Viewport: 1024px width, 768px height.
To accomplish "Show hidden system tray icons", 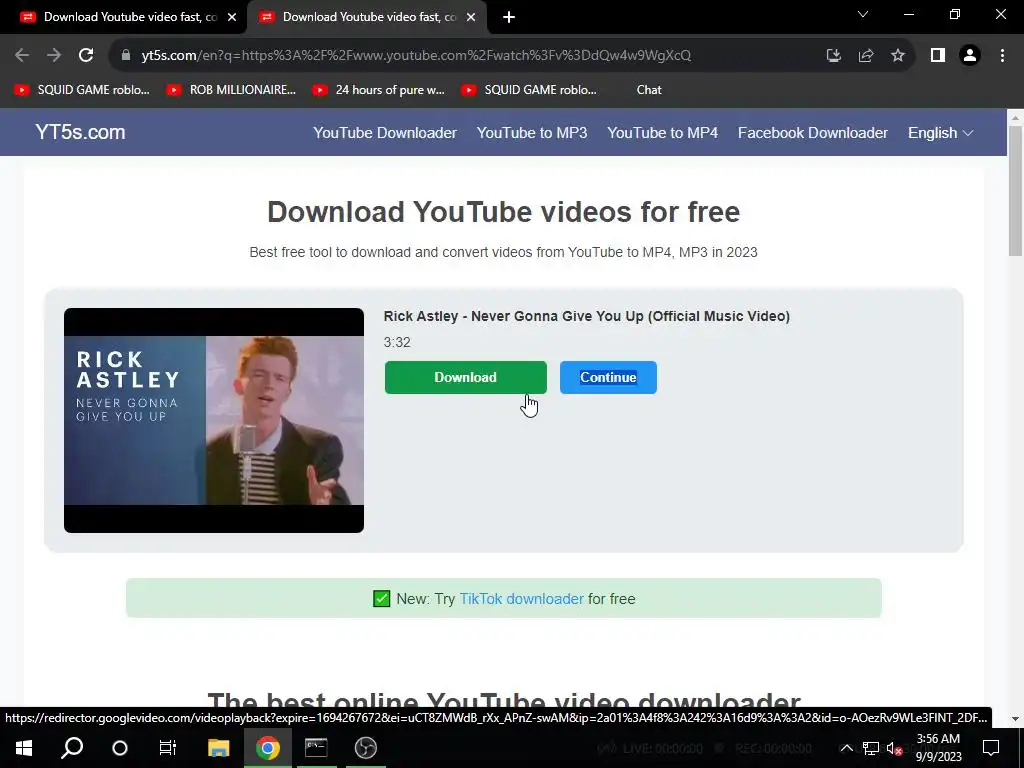I will coord(846,748).
